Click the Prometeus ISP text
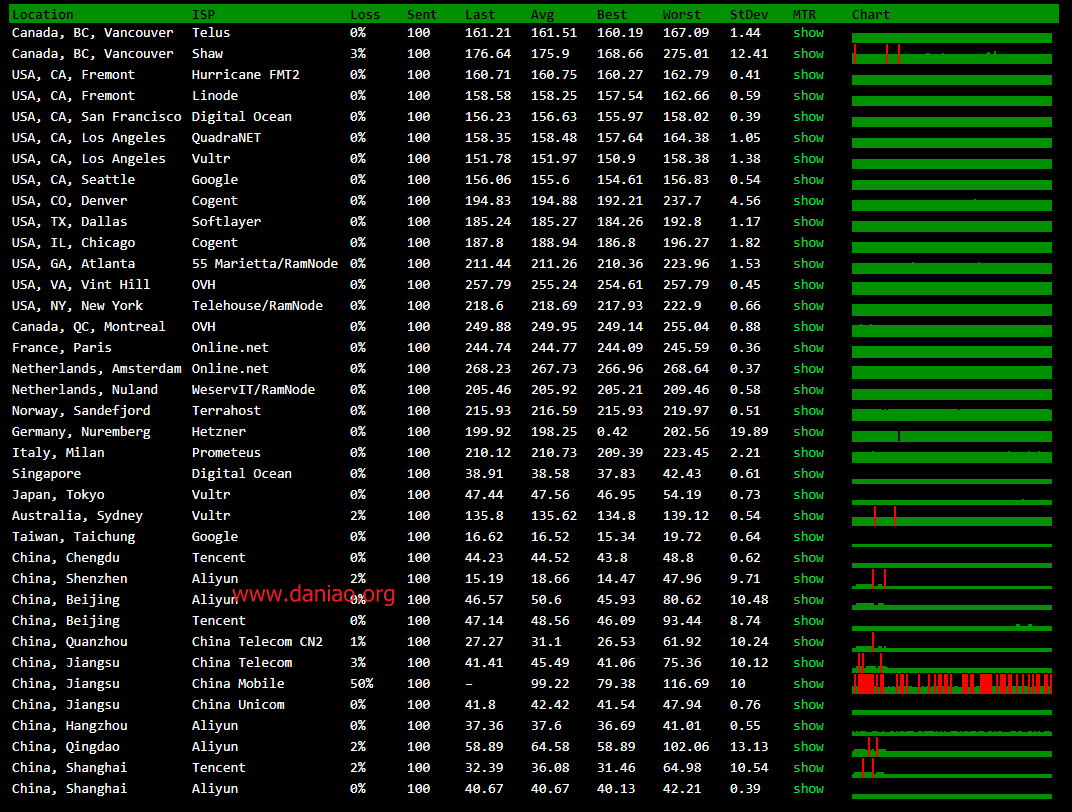 (x=226, y=452)
